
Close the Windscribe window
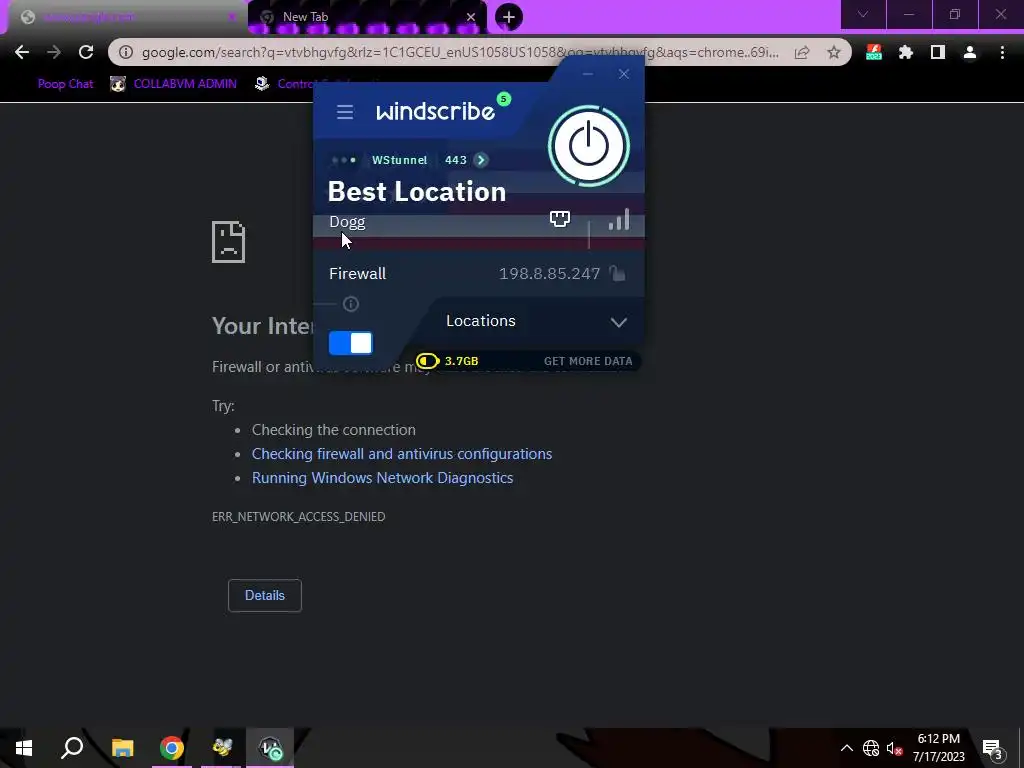click(x=624, y=74)
